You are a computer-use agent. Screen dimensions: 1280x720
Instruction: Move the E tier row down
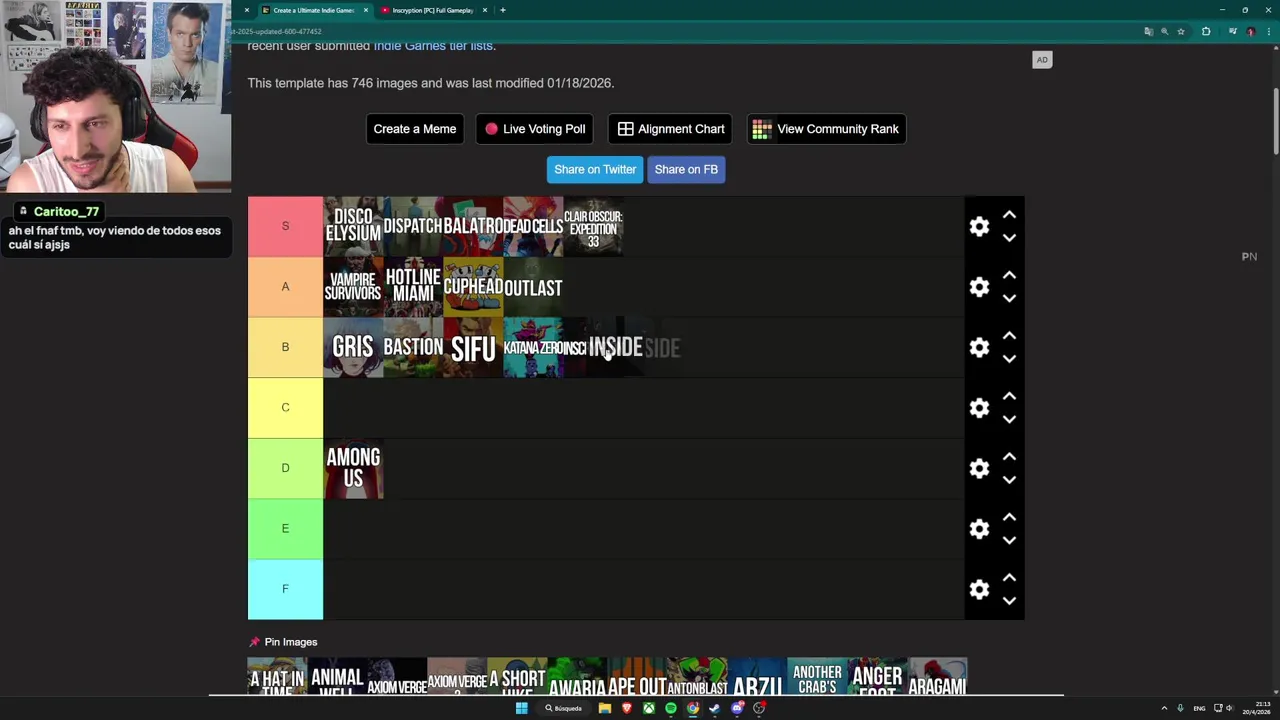[1009, 541]
